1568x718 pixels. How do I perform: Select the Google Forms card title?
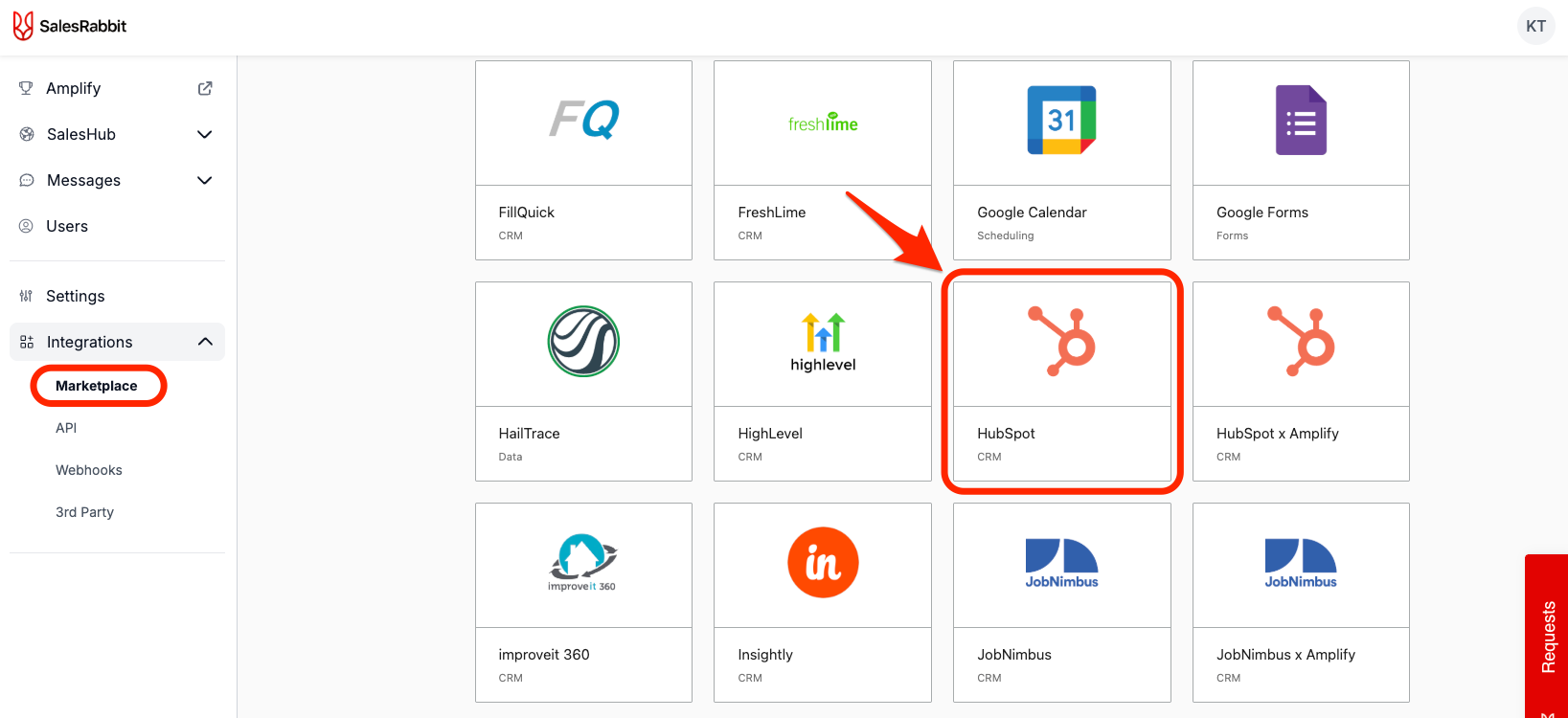pyautogui.click(x=1262, y=213)
